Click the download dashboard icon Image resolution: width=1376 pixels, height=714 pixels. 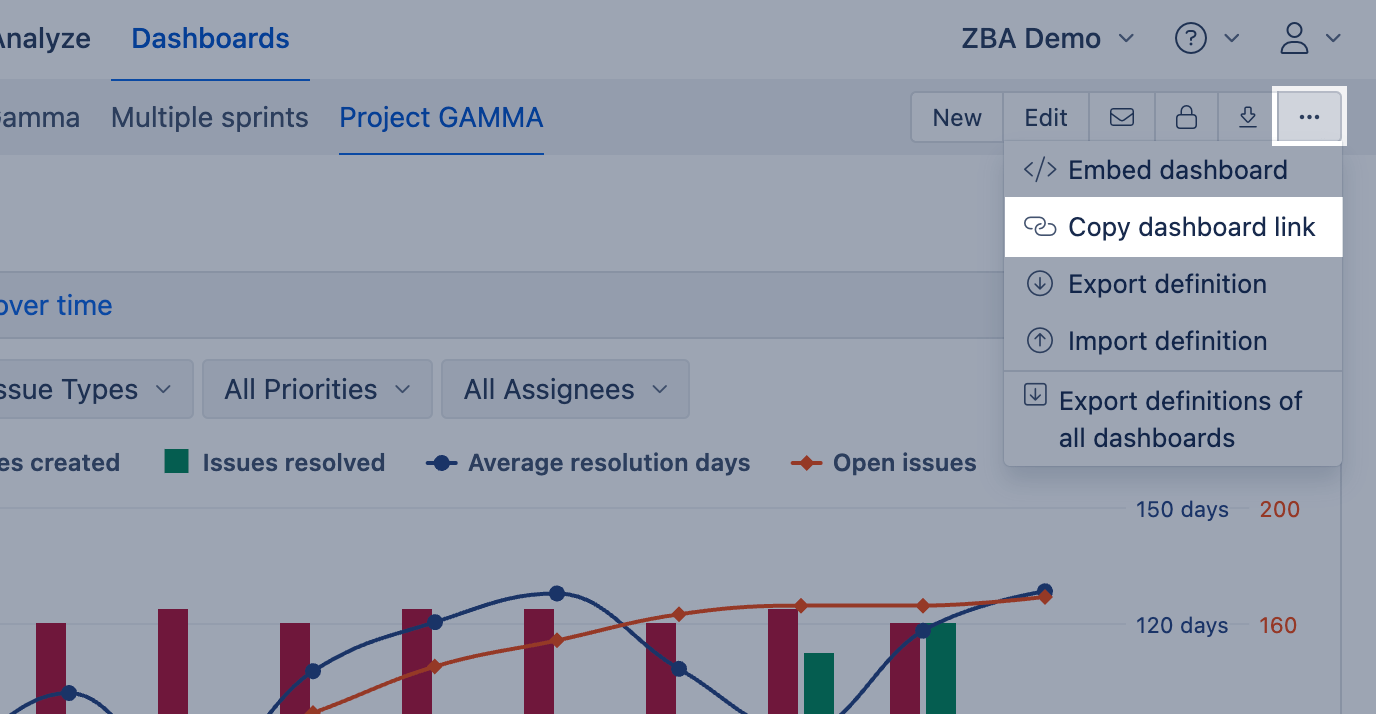pos(1247,118)
